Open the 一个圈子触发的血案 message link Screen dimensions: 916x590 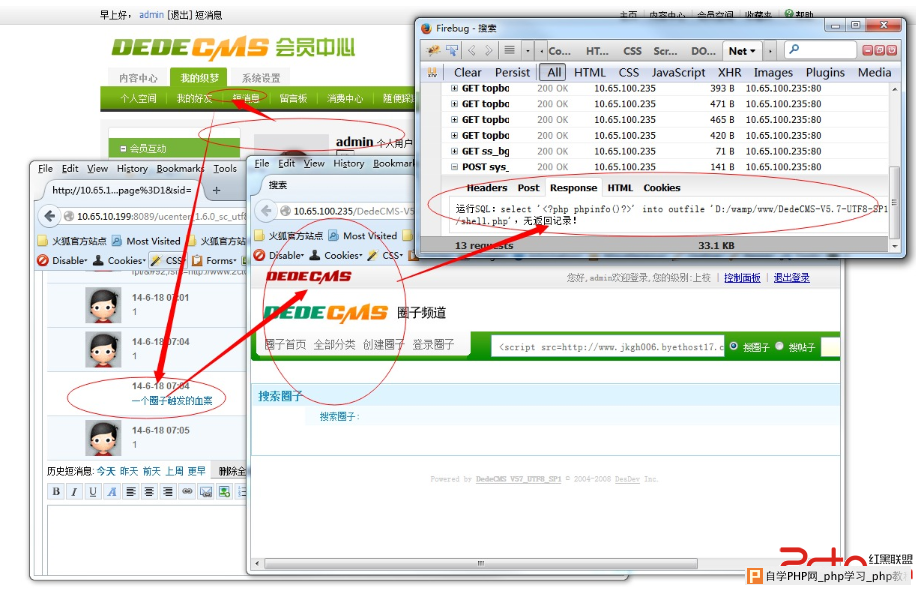point(172,401)
